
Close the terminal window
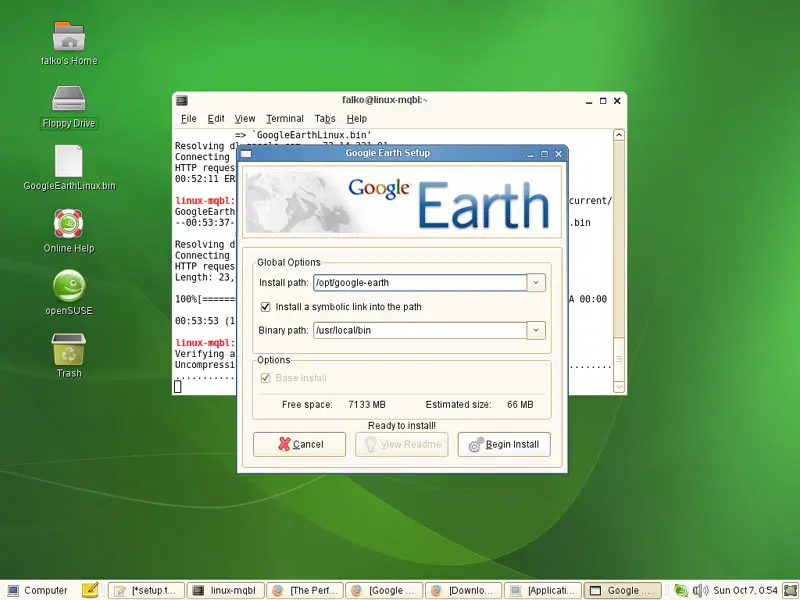click(617, 101)
